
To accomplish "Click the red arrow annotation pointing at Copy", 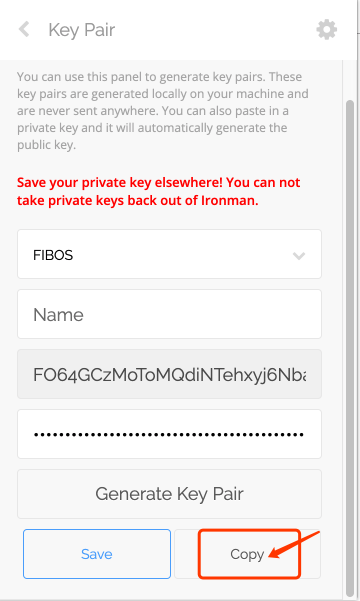I will 294,544.
